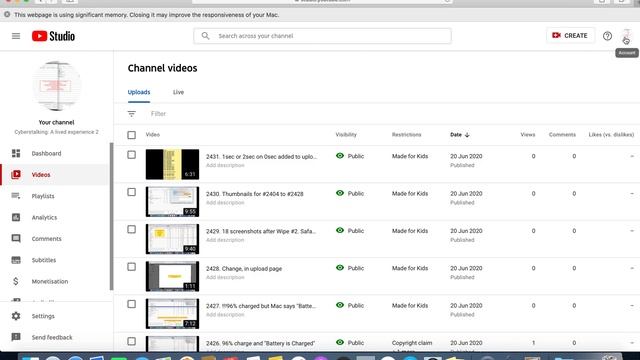
Task: Click 'Copyright claim' for video 2426
Action: pos(412,343)
